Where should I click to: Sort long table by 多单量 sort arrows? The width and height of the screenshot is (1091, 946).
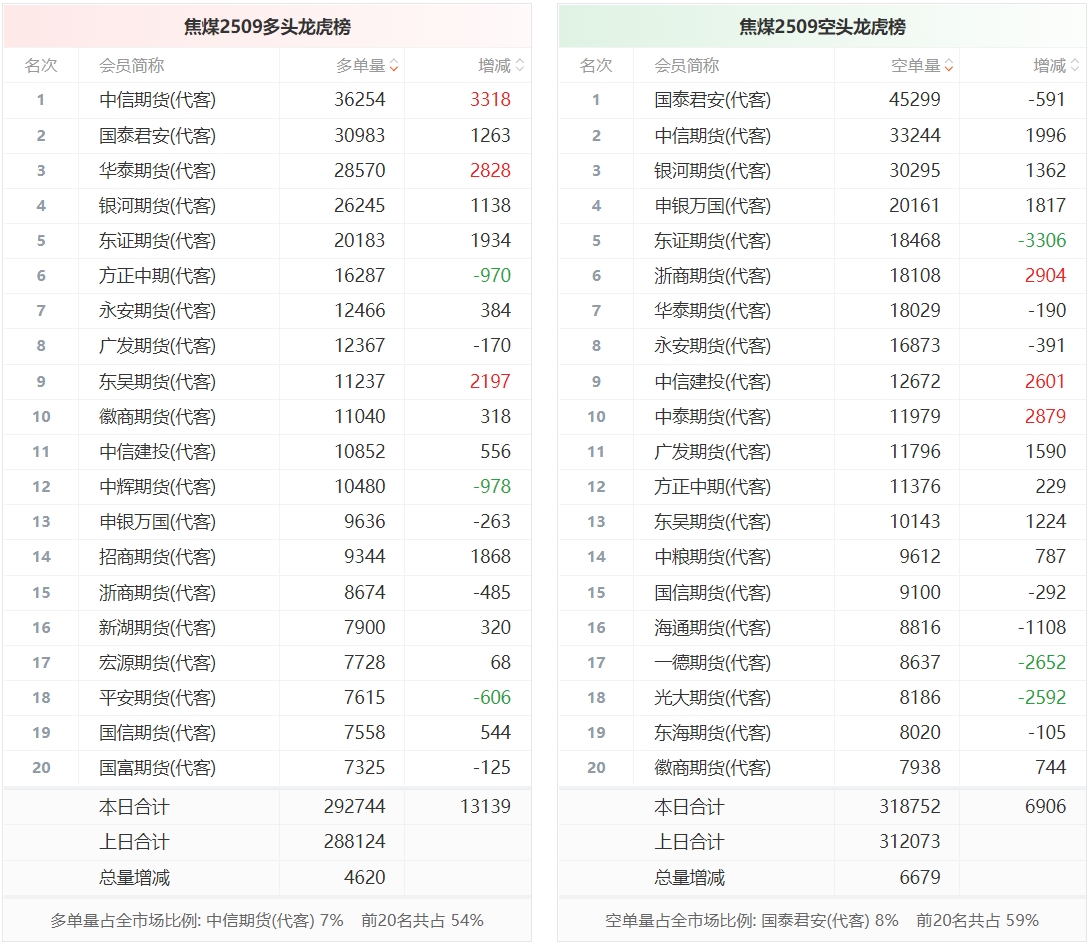point(394,66)
